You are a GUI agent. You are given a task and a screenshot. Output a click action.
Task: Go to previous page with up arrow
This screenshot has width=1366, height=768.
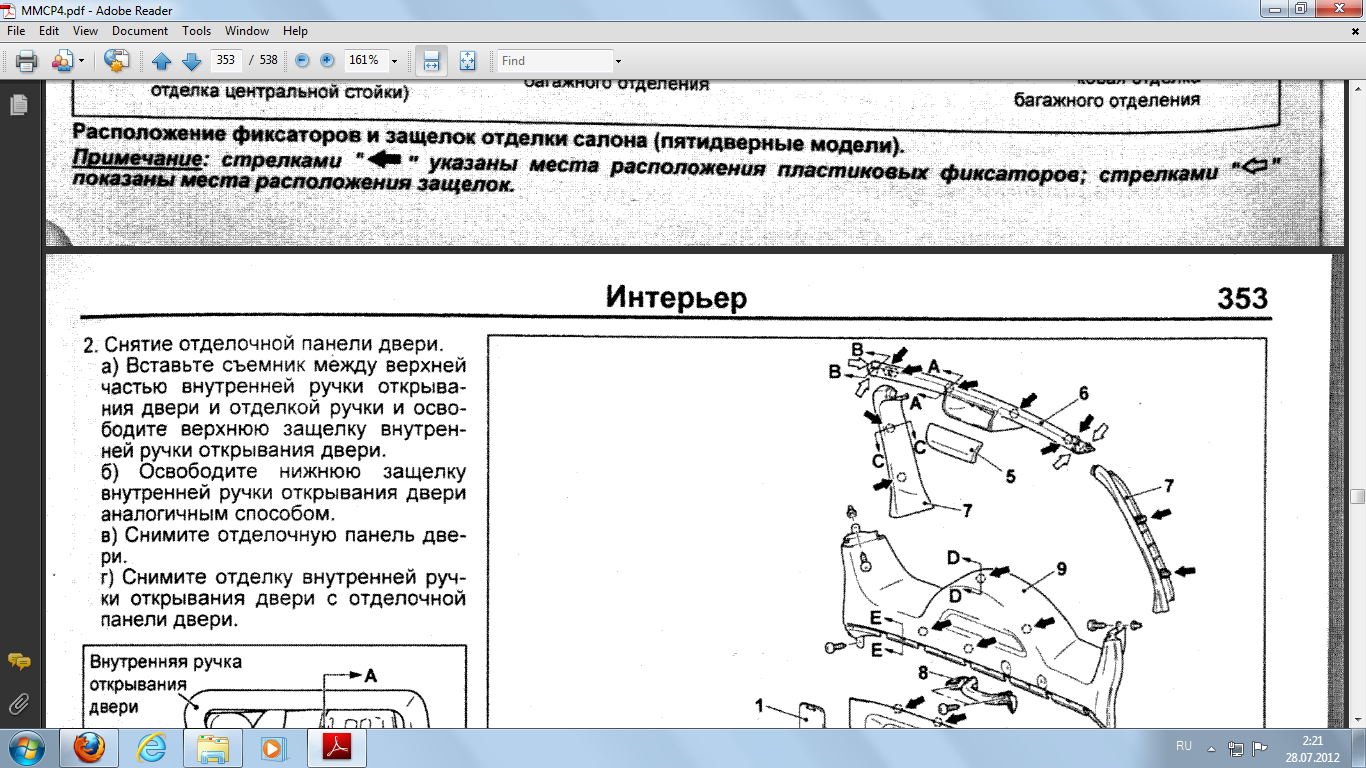(161, 61)
